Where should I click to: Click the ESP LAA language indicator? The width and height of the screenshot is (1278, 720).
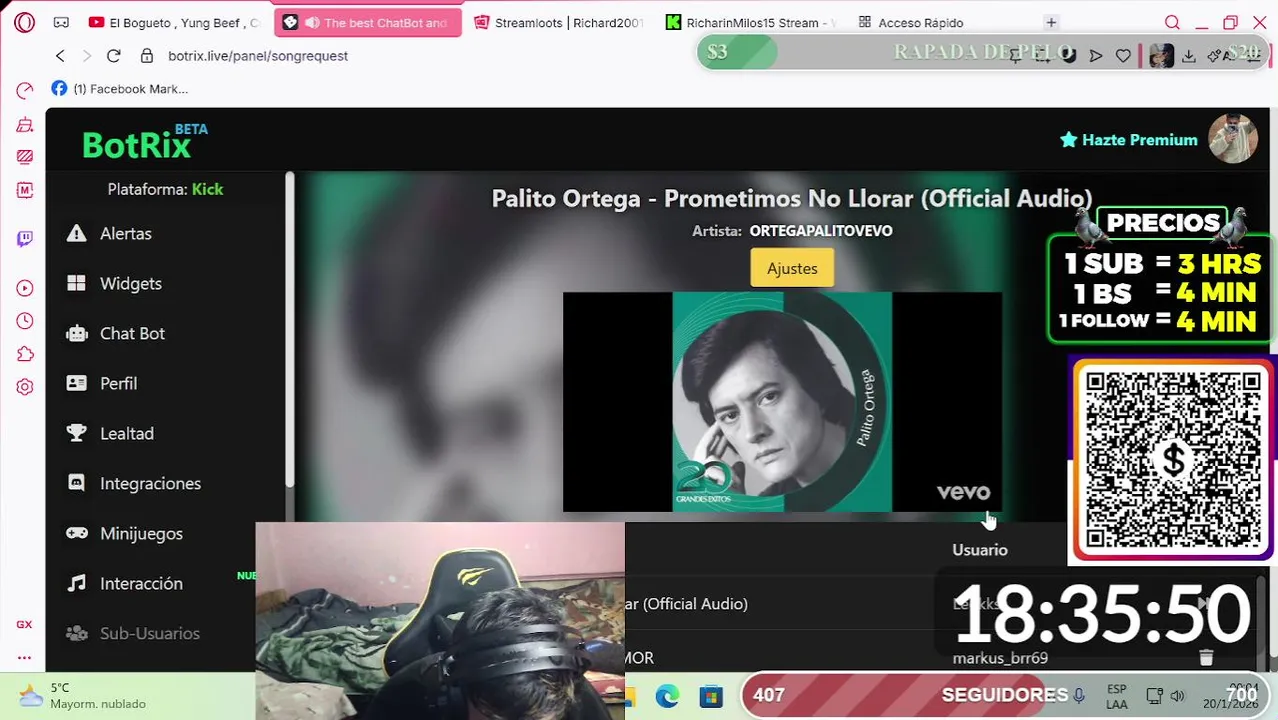click(1117, 696)
